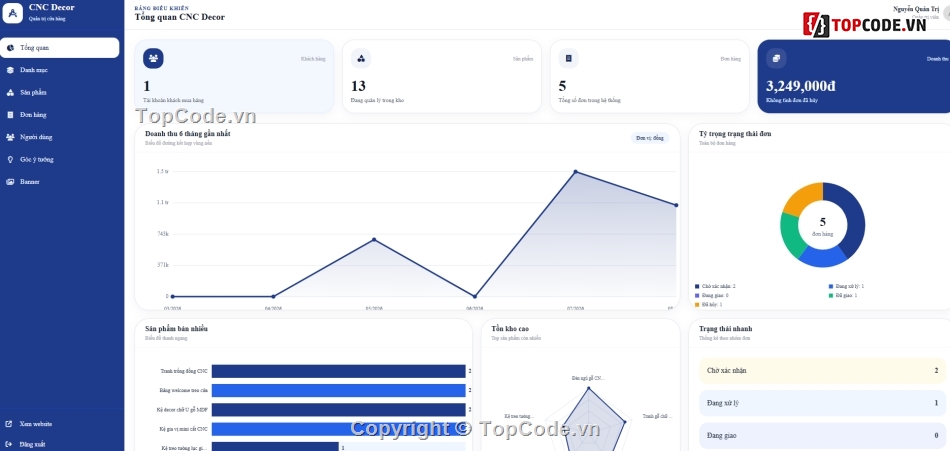Click the Tỷ trọng trạng thái đơn heading
This screenshot has width=950, height=451.
[735, 133]
